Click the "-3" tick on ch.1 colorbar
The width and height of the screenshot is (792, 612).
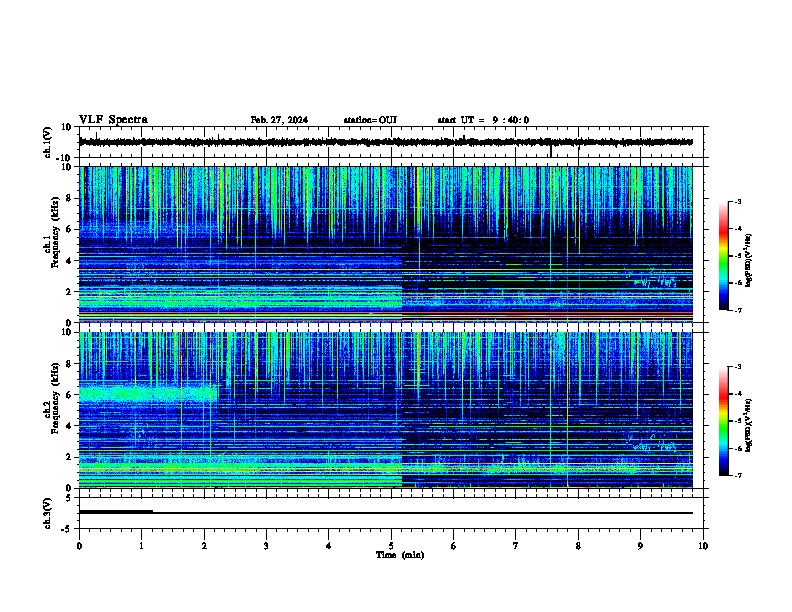click(737, 201)
